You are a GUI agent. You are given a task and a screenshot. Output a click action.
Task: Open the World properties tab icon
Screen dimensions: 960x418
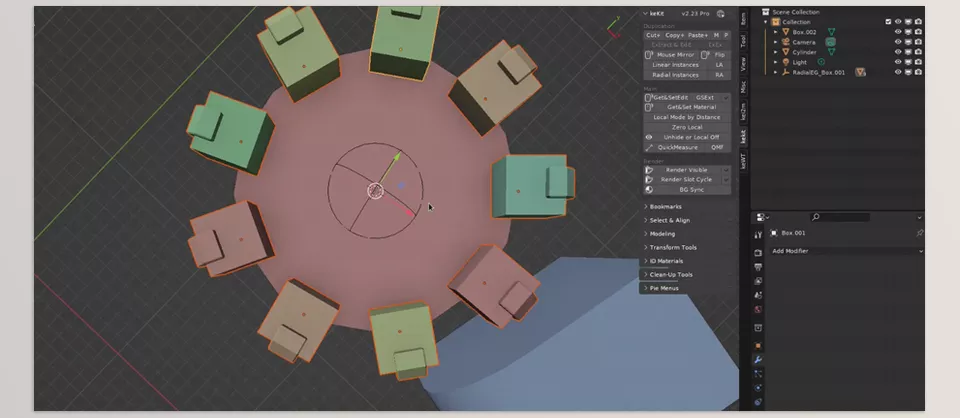758,310
